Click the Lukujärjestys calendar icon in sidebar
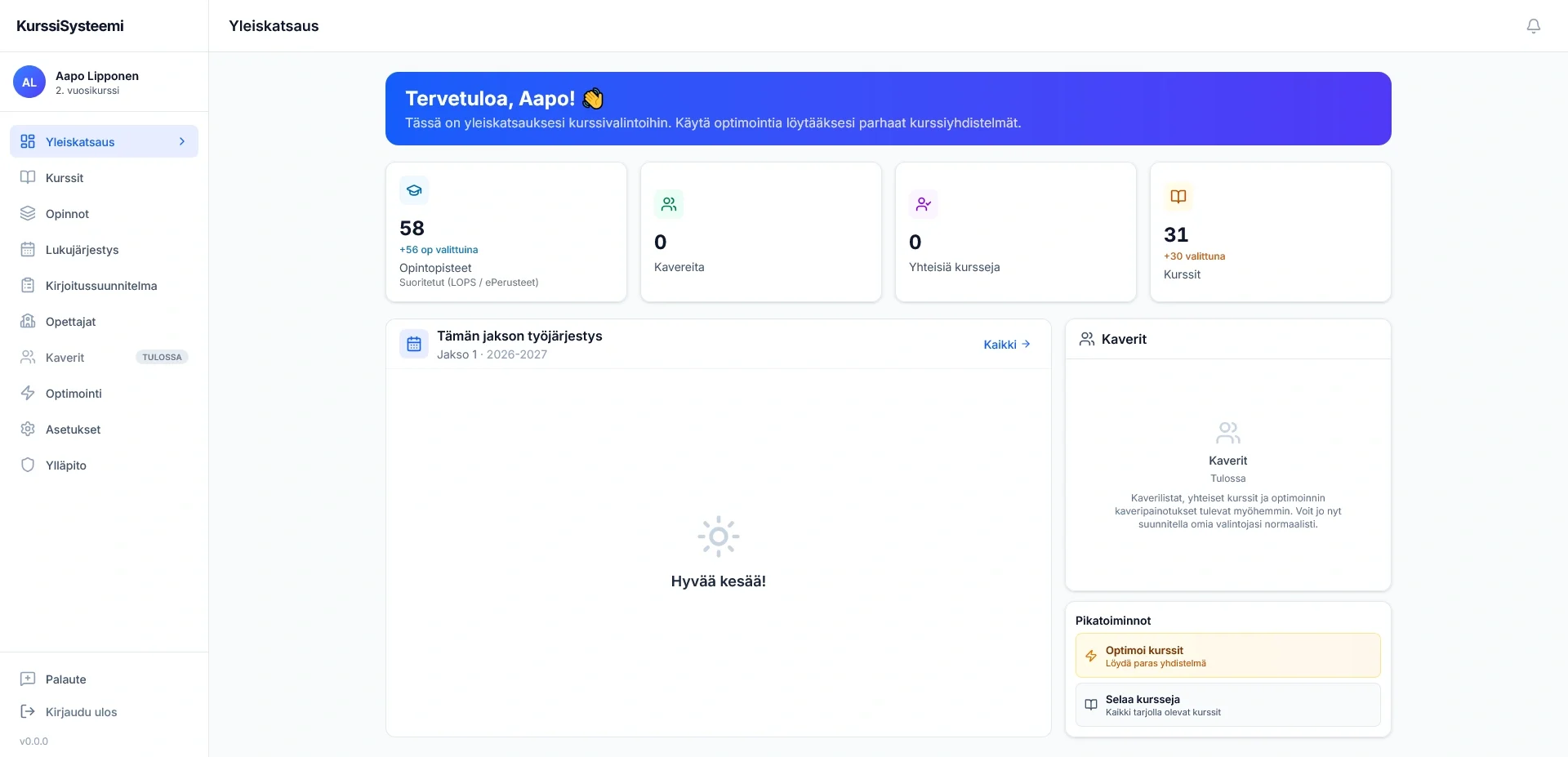1568x757 pixels. pos(28,249)
